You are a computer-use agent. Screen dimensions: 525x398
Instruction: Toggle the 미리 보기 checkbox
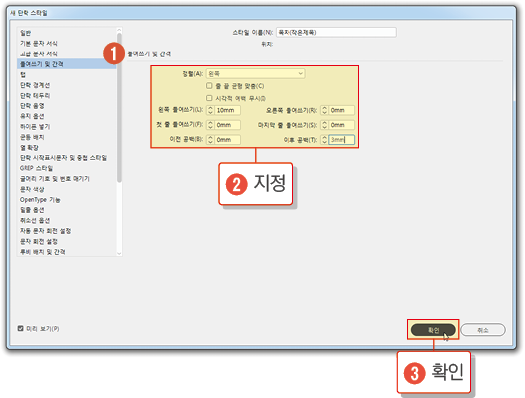[20, 328]
